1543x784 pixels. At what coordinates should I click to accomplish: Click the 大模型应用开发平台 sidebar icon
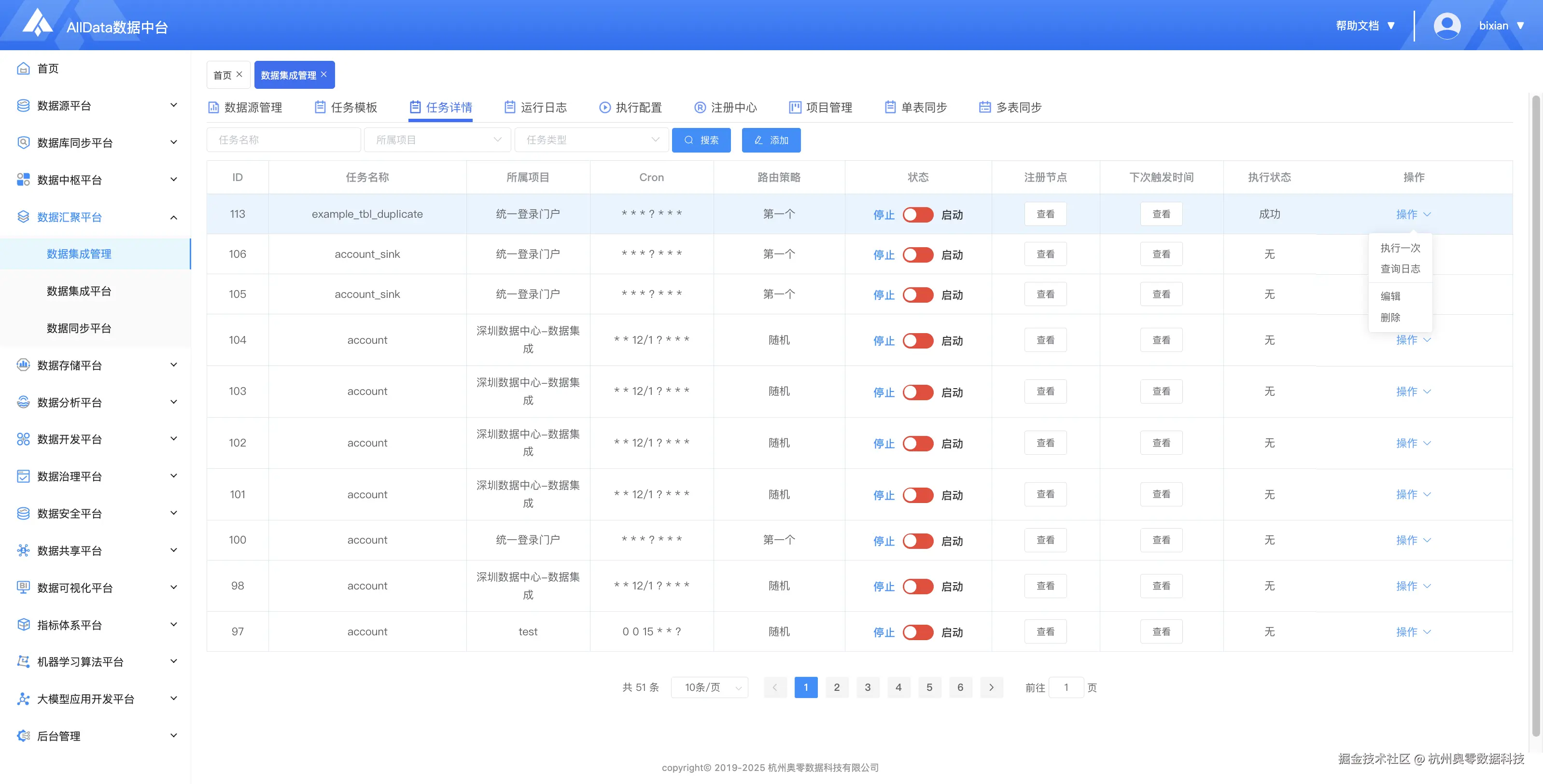[23, 699]
